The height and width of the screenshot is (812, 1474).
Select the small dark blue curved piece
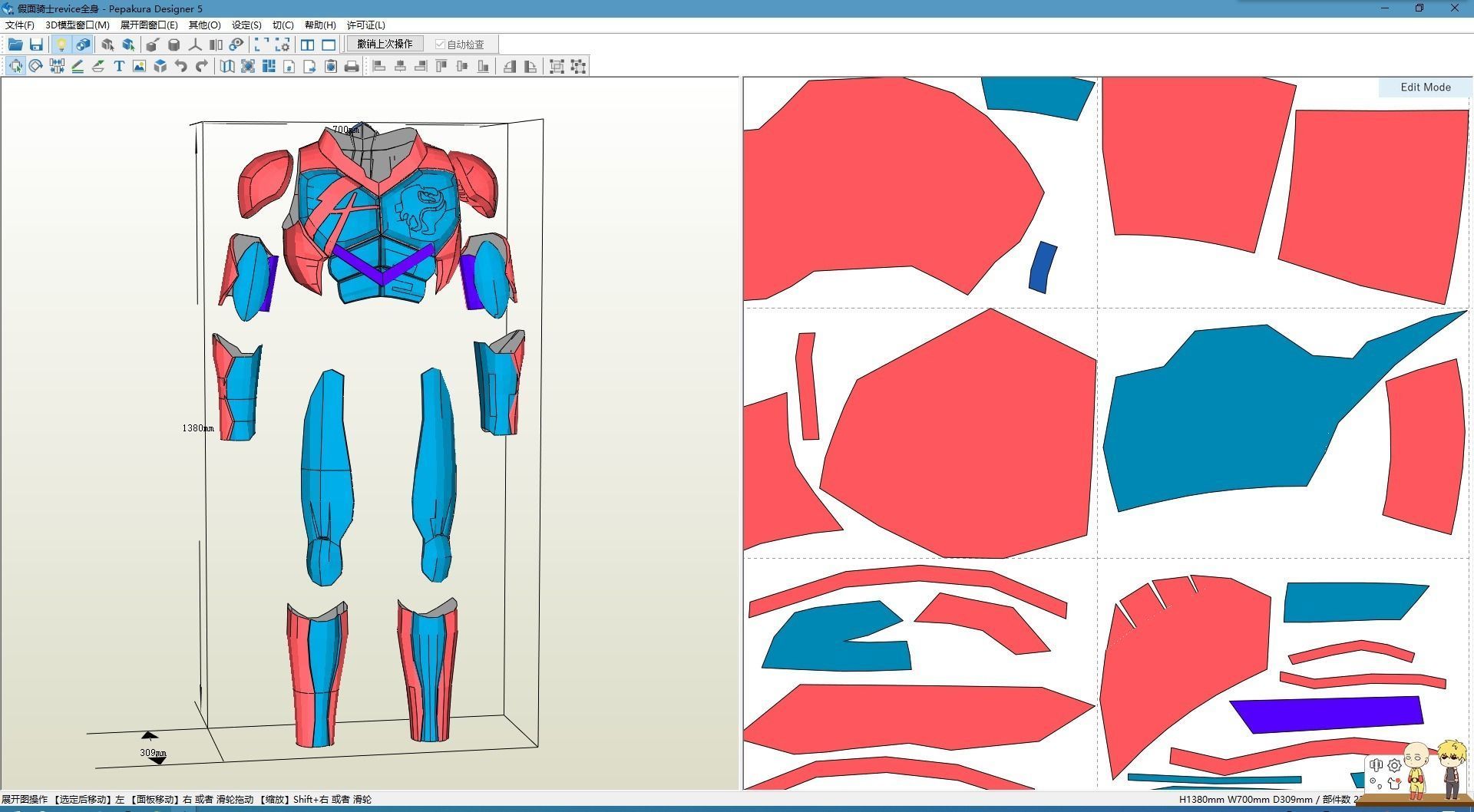(x=1043, y=267)
